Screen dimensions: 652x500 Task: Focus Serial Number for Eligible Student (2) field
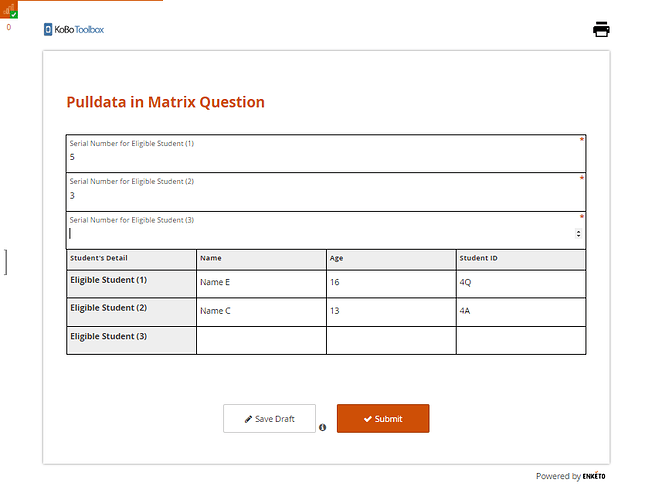(325, 196)
